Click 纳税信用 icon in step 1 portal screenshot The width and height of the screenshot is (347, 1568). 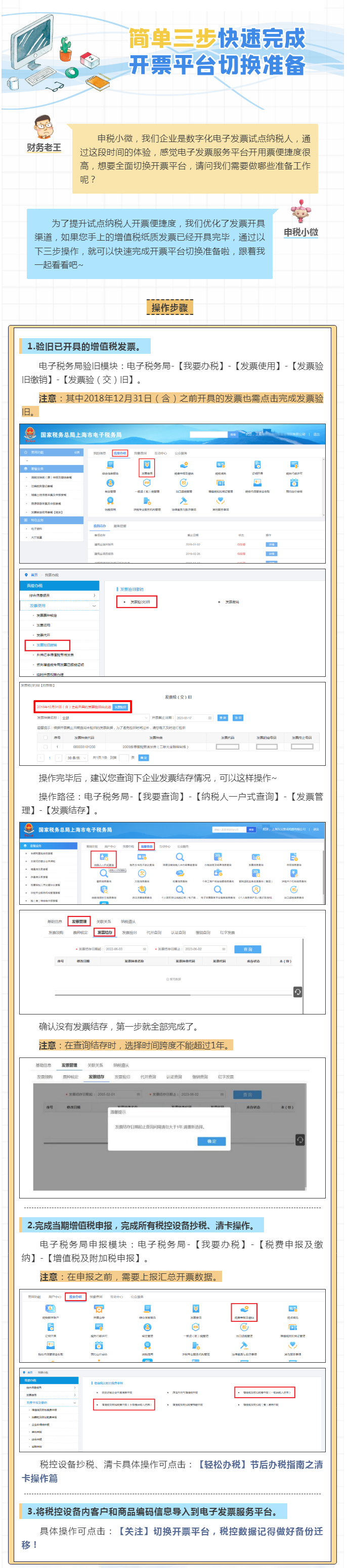tap(110, 500)
